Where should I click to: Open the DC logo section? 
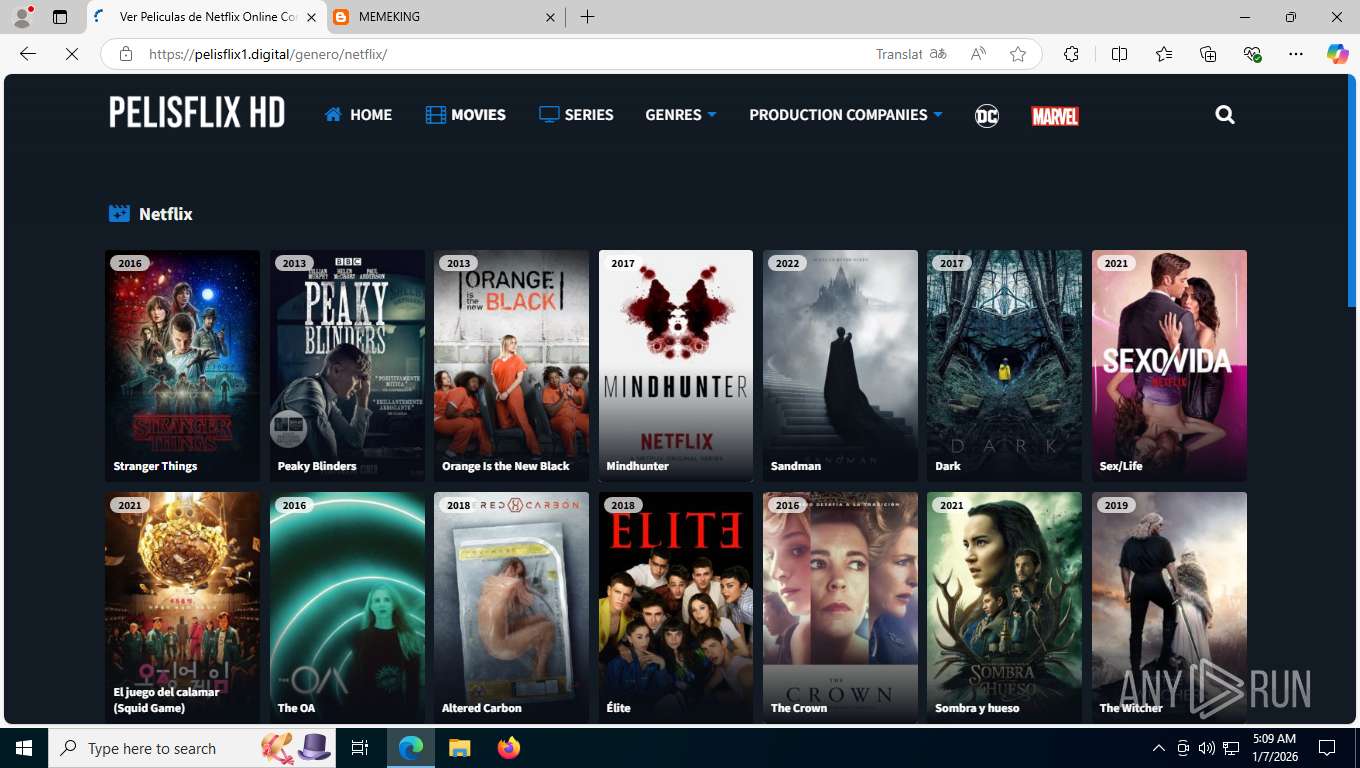pos(987,116)
